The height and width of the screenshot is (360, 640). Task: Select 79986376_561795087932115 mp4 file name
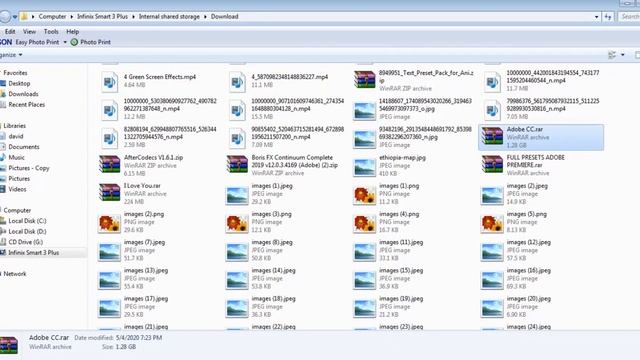pos(553,105)
